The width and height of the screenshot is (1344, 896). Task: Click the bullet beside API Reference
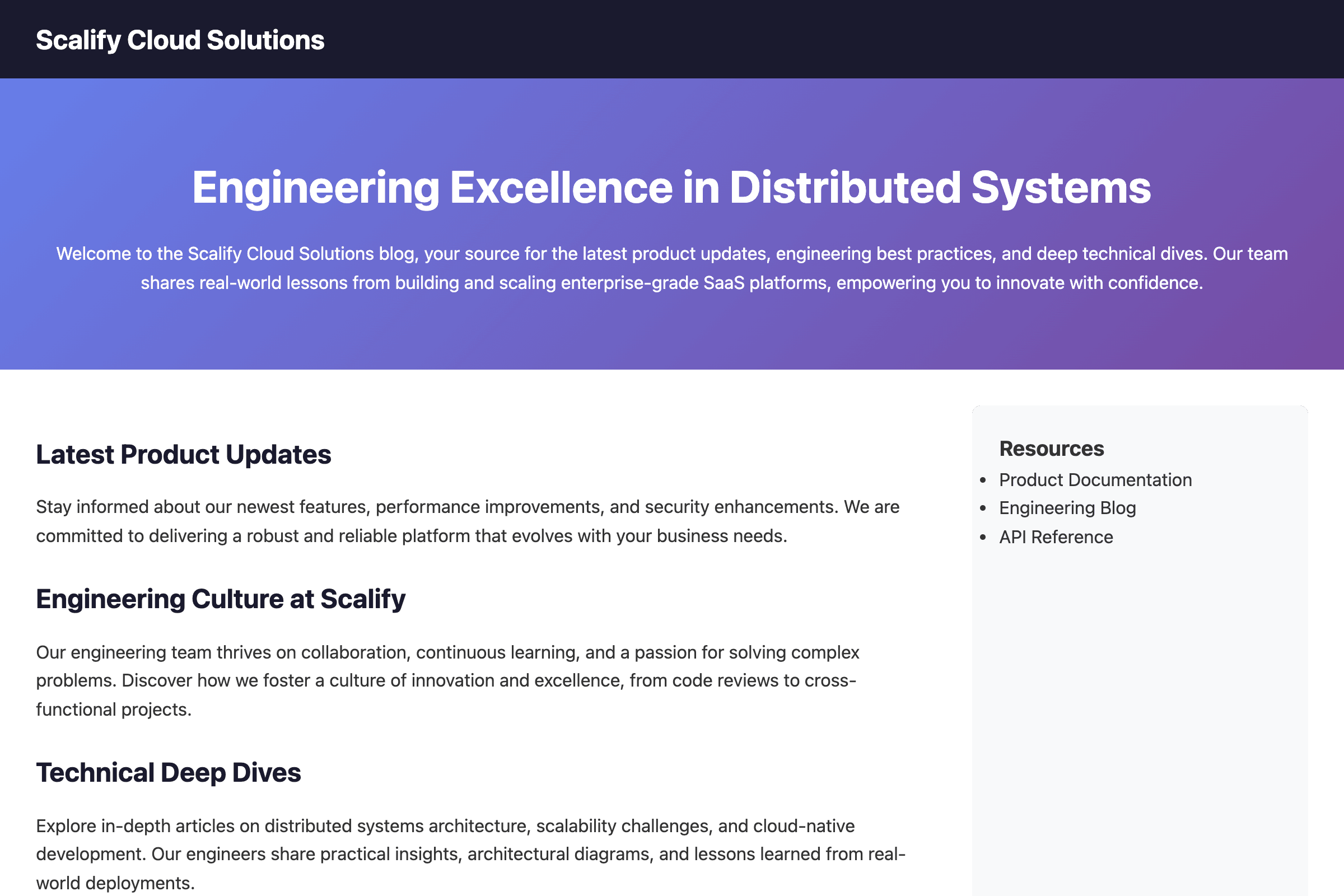click(983, 537)
